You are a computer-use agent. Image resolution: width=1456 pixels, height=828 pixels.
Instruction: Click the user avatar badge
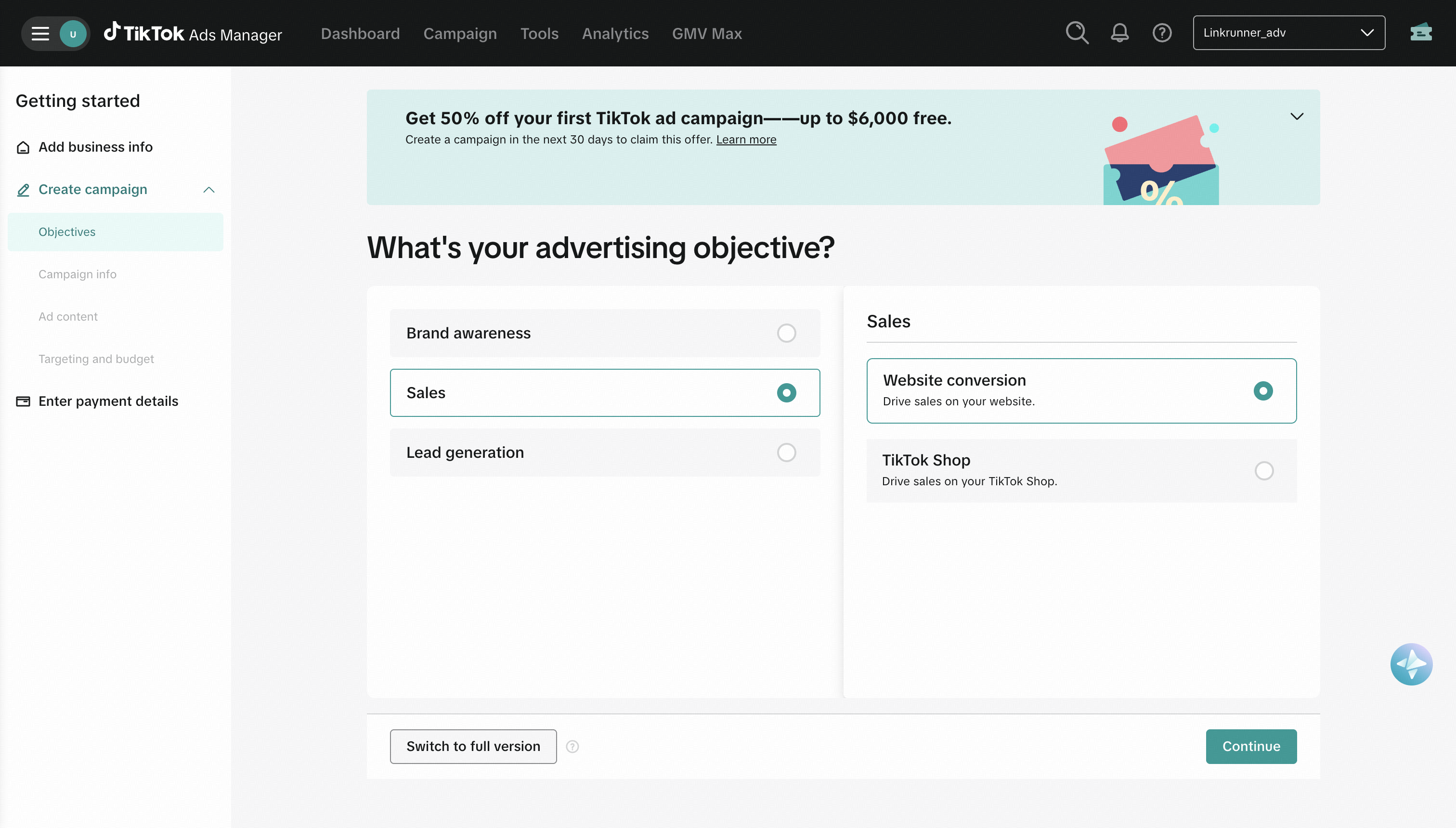pos(73,34)
